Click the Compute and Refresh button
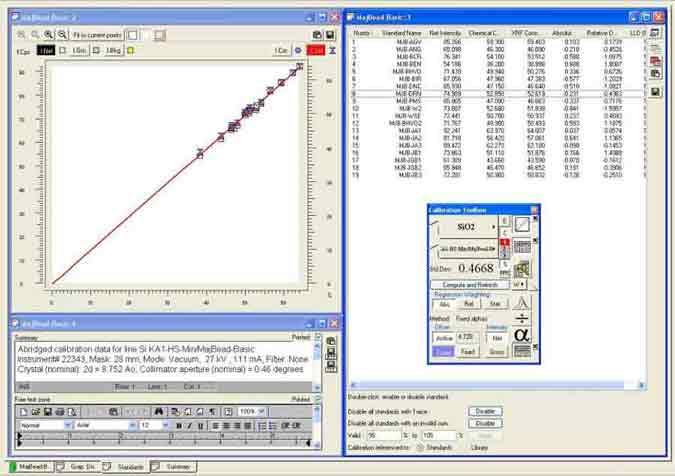Screen dimensions: 675x476 pyautogui.click(x=471, y=283)
